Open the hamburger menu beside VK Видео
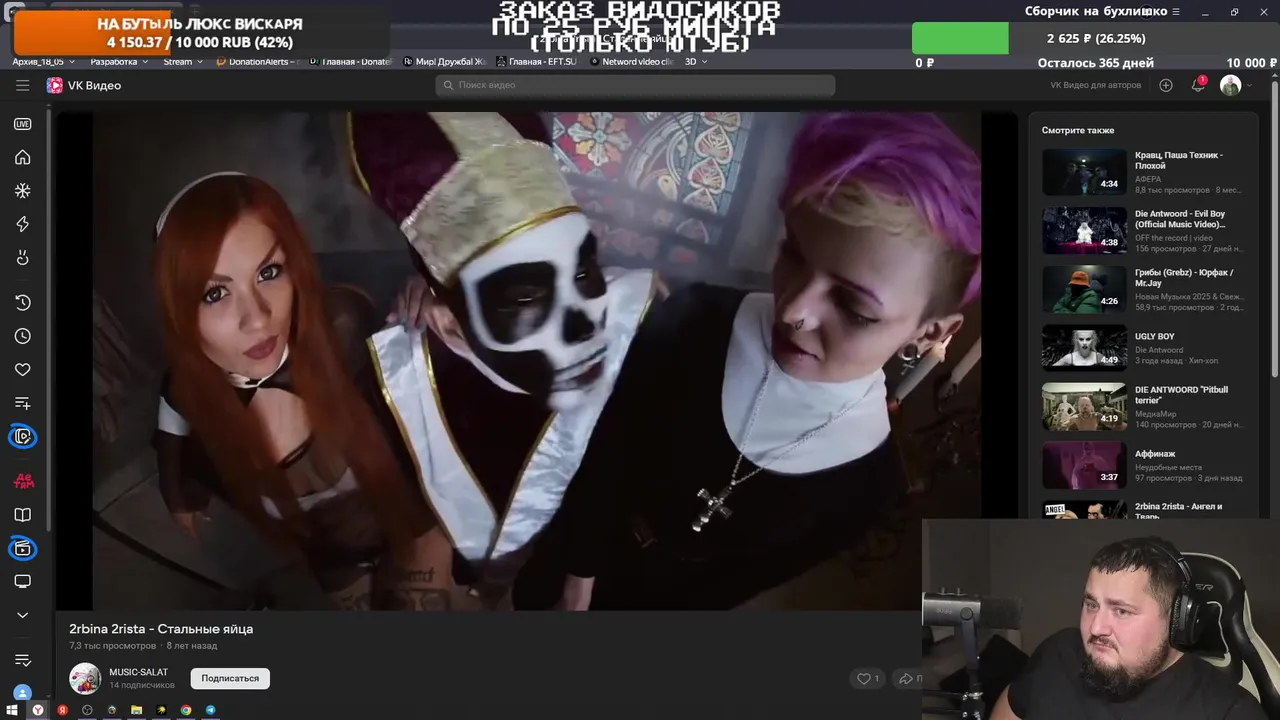The width and height of the screenshot is (1280, 720). click(22, 86)
